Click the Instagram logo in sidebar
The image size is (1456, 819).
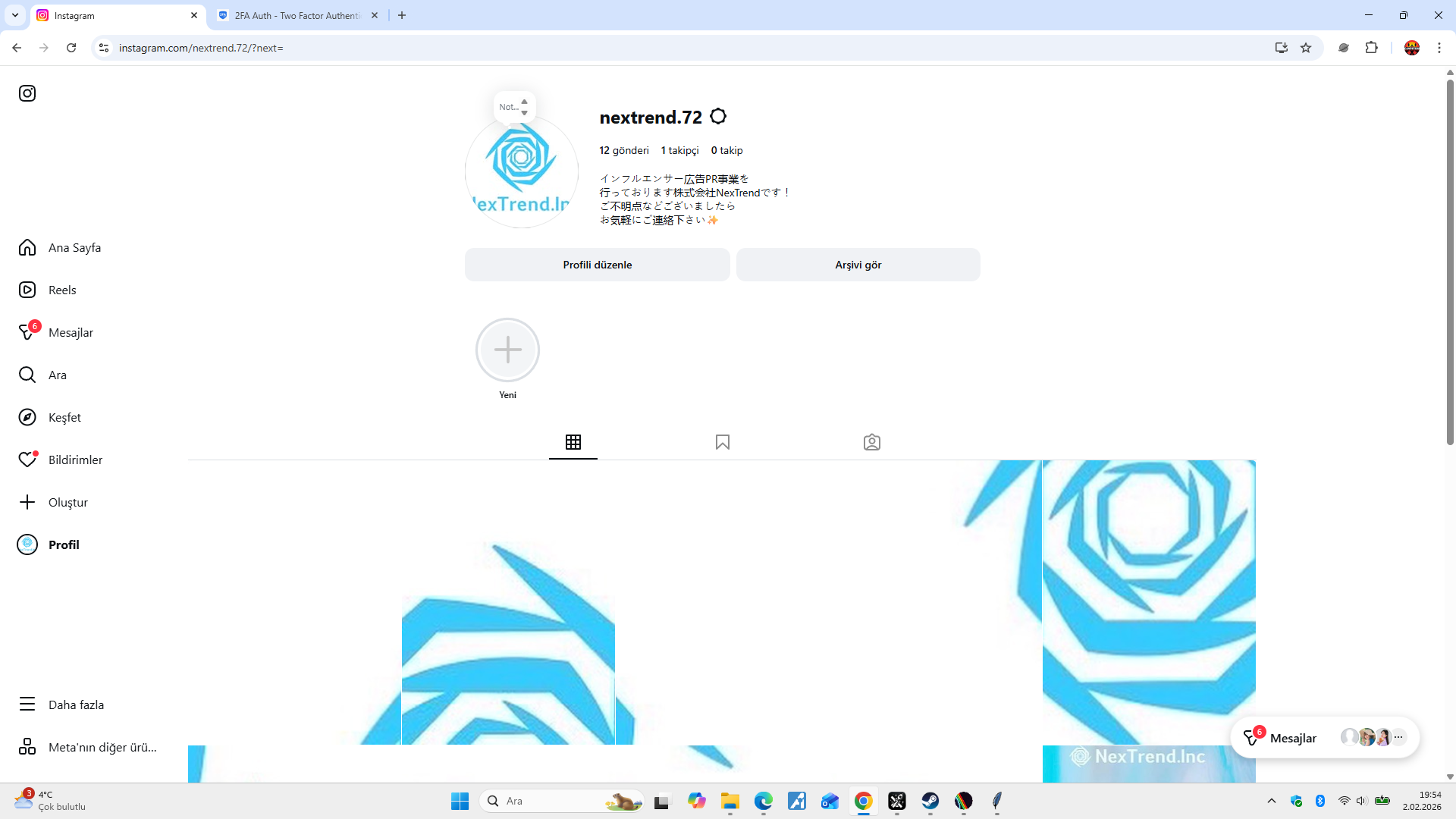pos(27,93)
